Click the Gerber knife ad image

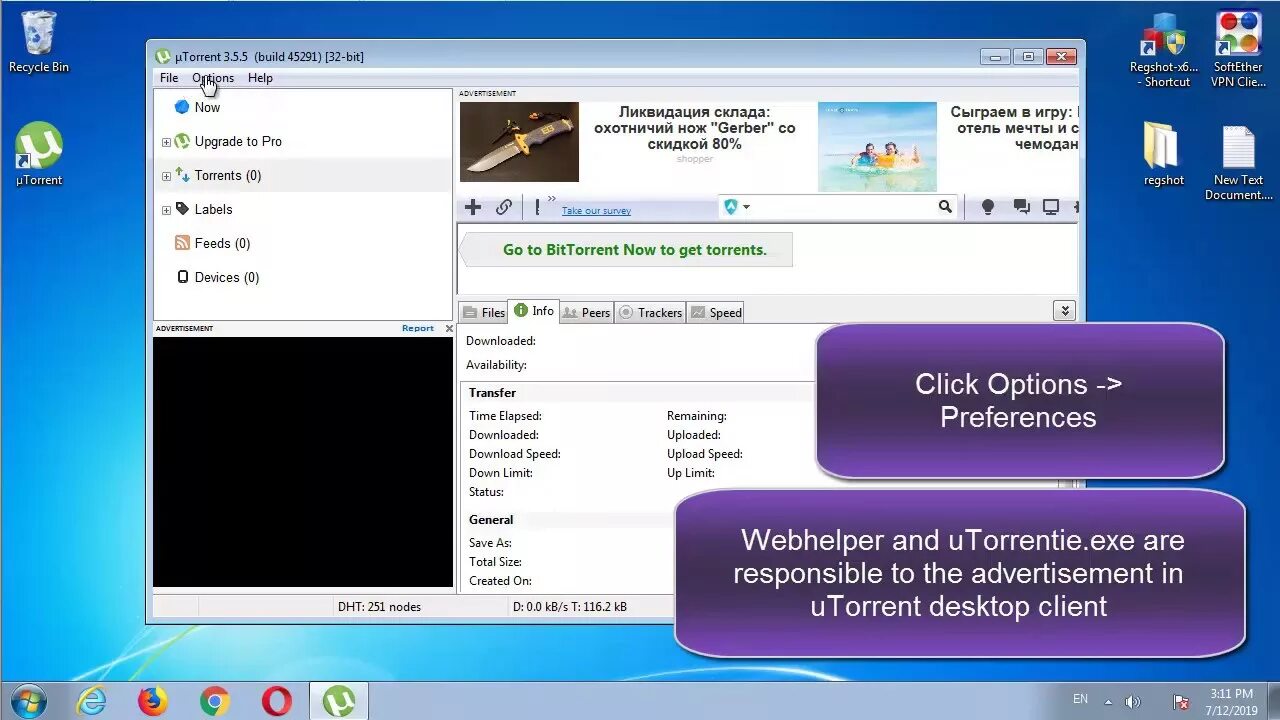pos(519,142)
